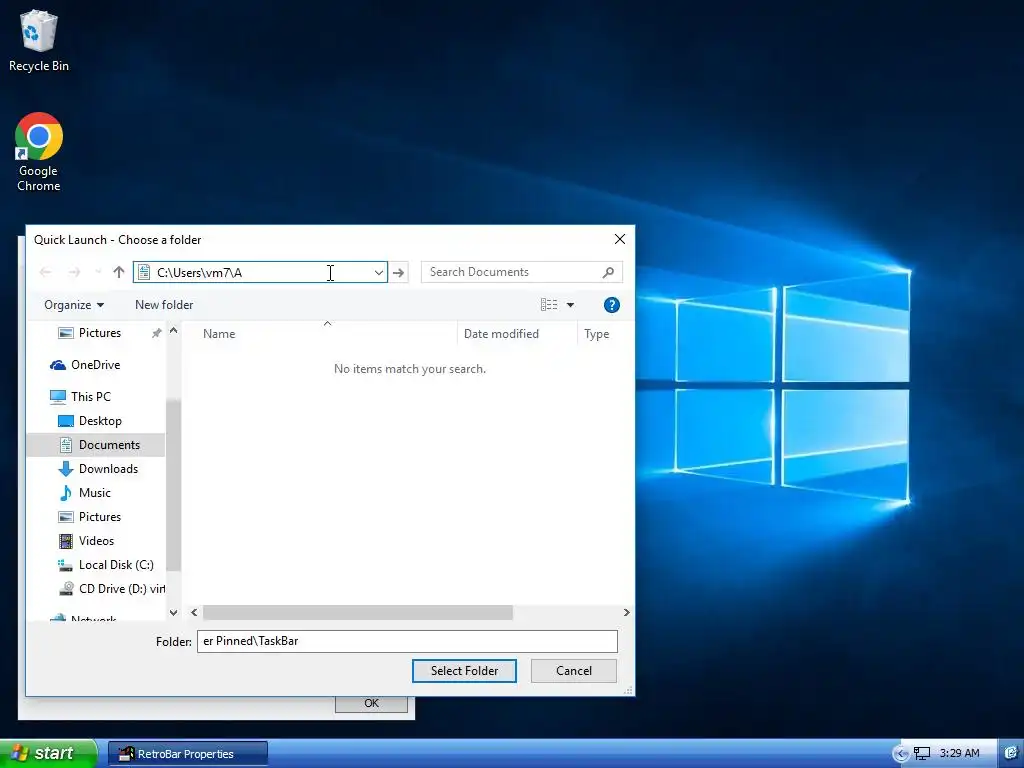Click the taskbar clock 3:29 AM
This screenshot has height=768, width=1024.
click(x=959, y=754)
